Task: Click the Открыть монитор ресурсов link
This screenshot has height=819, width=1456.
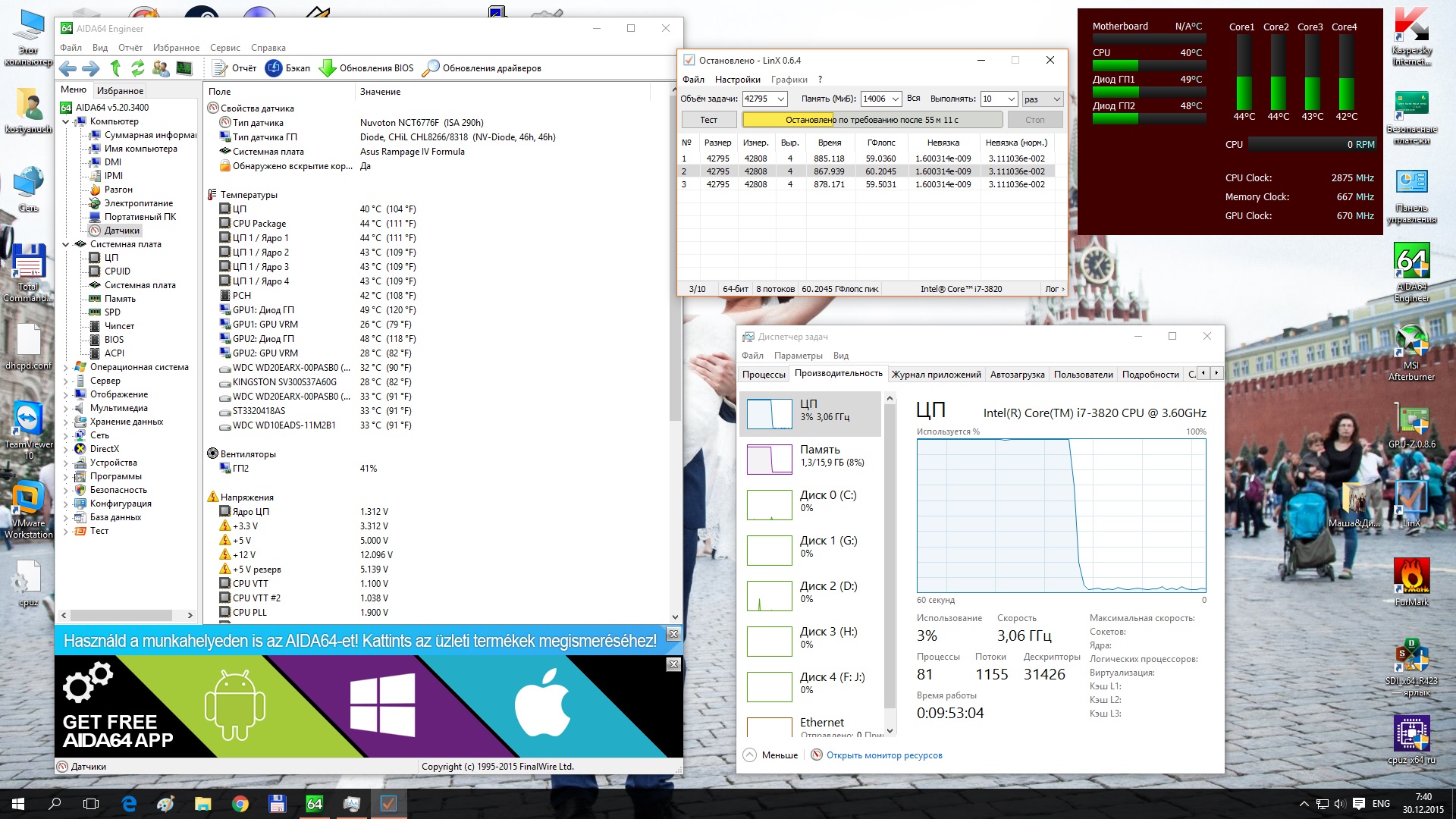Action: [883, 755]
